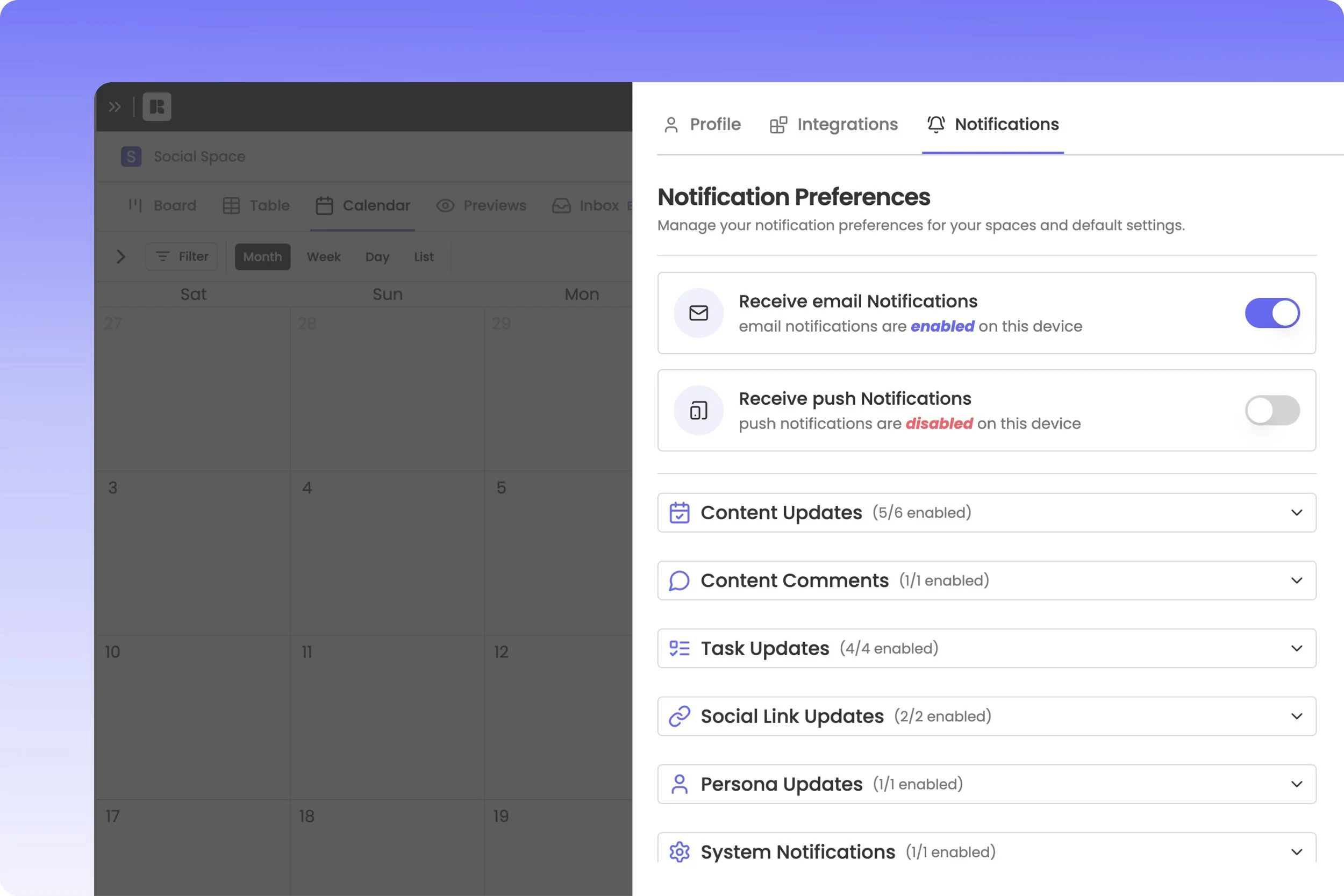
Task: Switch to the Board view tab
Action: click(162, 206)
